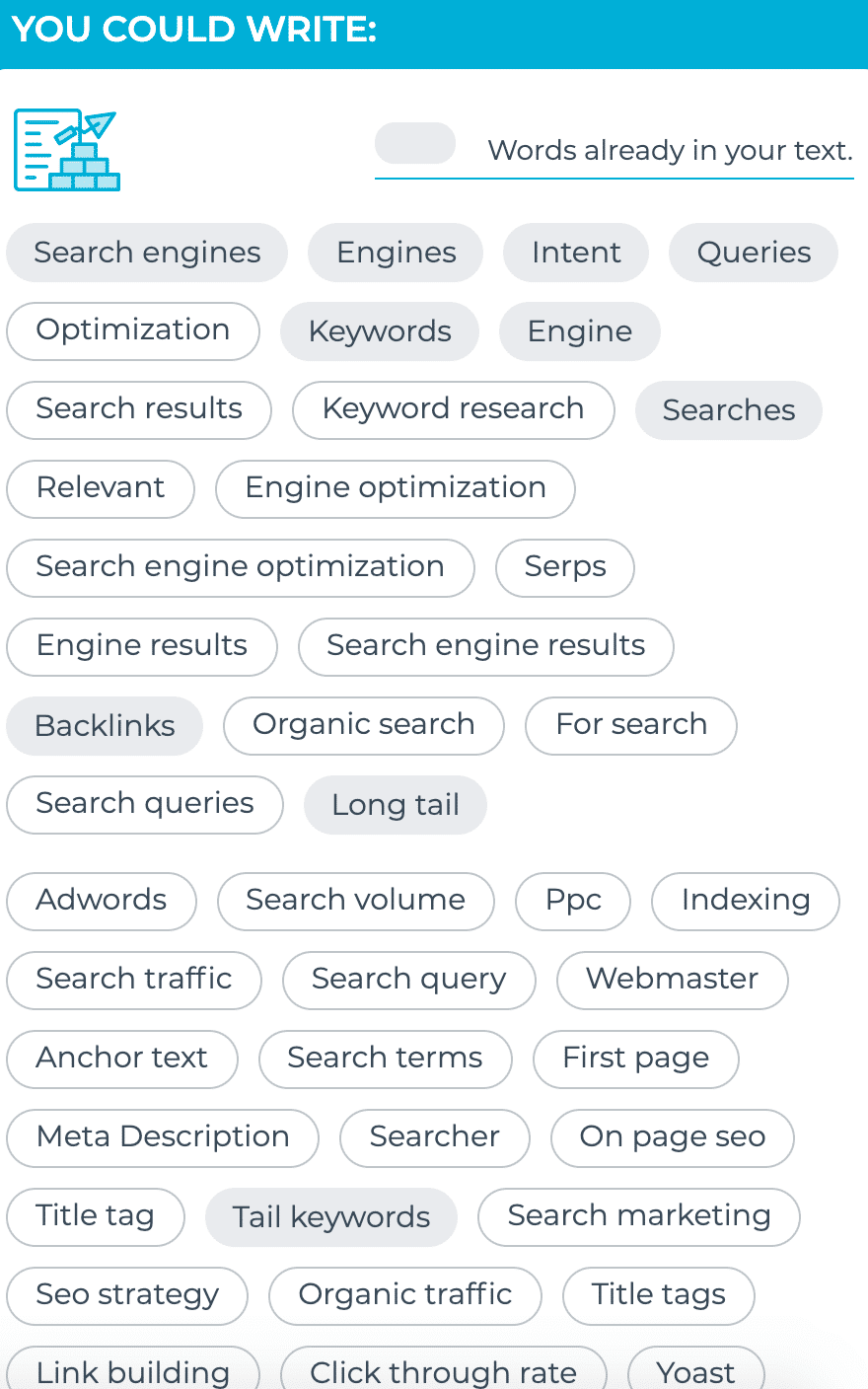
Task: Select the 'Search engines' keyword pill
Action: (147, 253)
